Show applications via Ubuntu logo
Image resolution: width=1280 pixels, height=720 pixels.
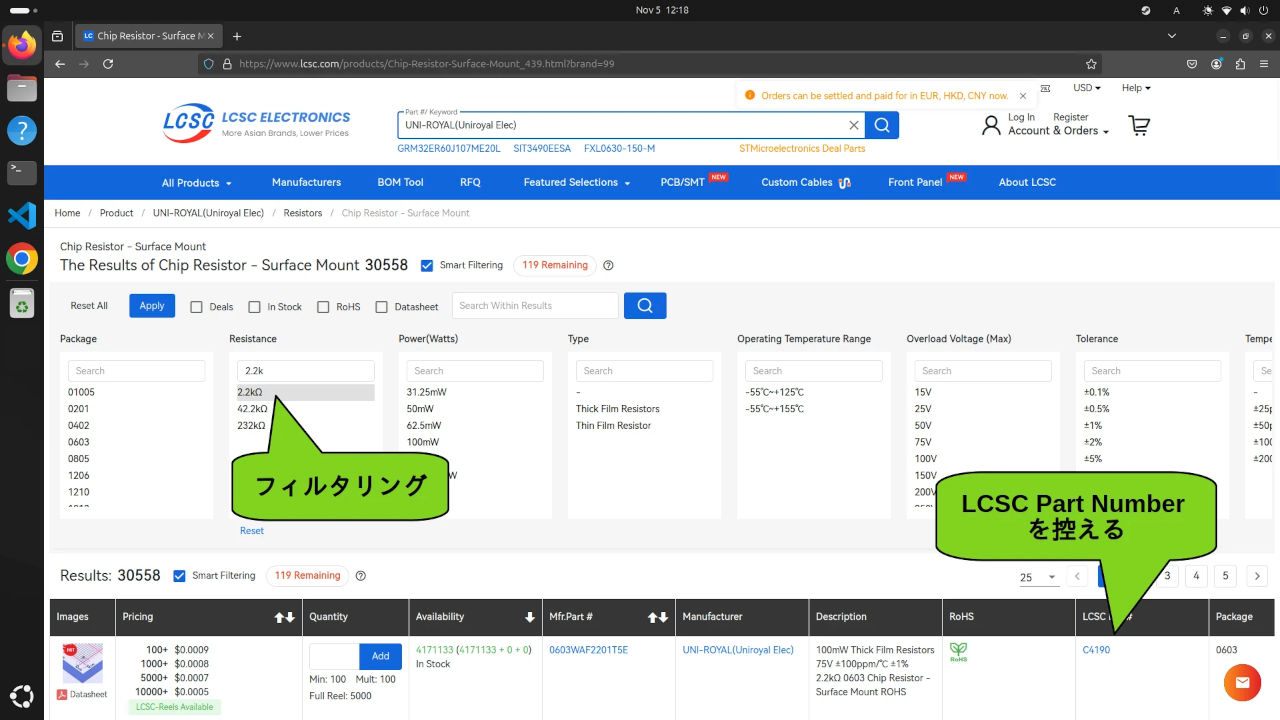(22, 697)
